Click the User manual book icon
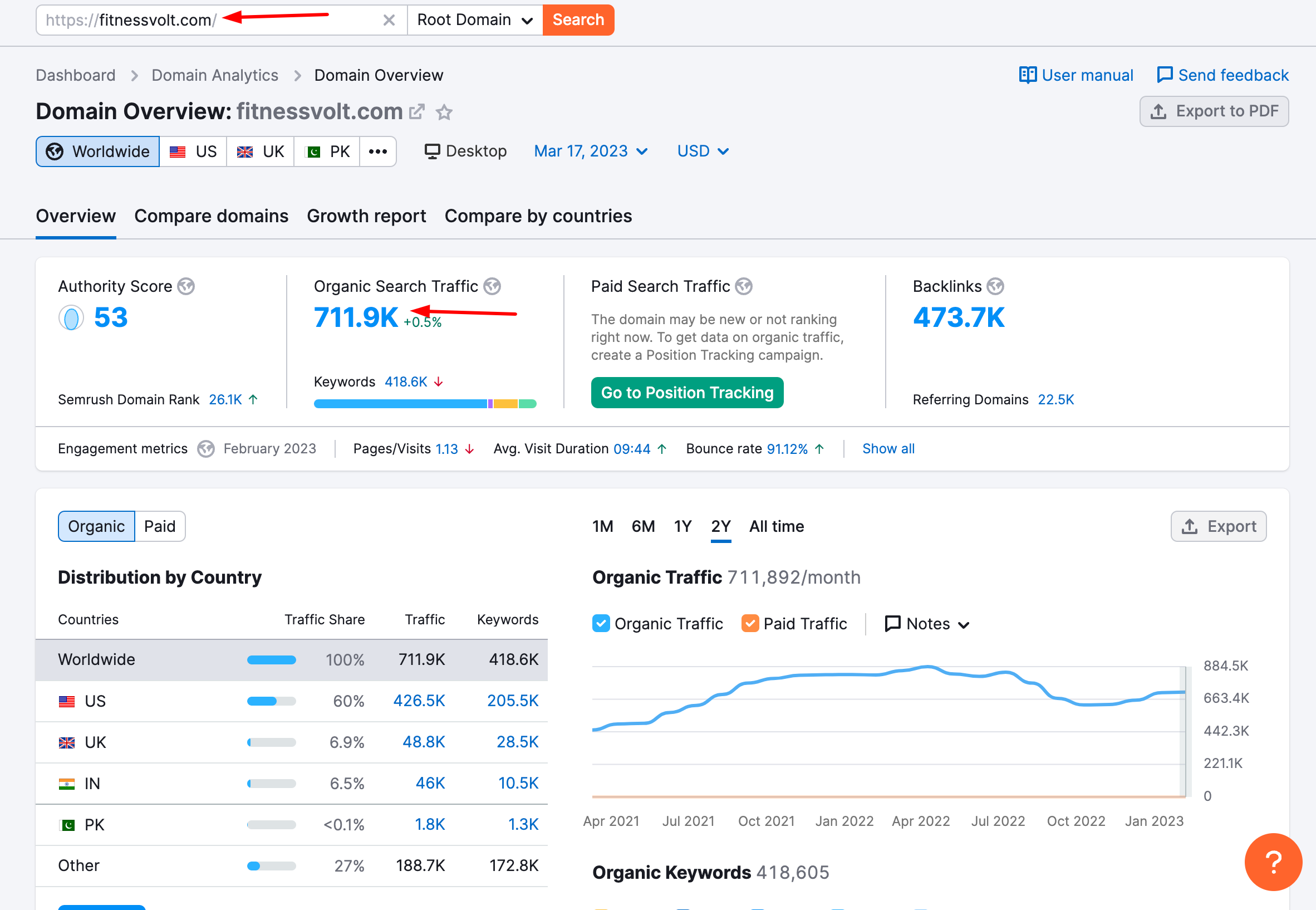The image size is (1316, 910). [1028, 75]
